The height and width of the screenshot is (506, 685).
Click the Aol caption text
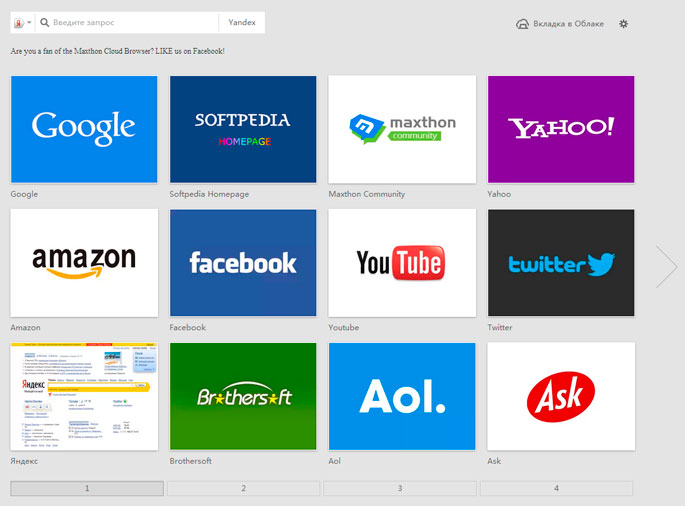[334, 461]
